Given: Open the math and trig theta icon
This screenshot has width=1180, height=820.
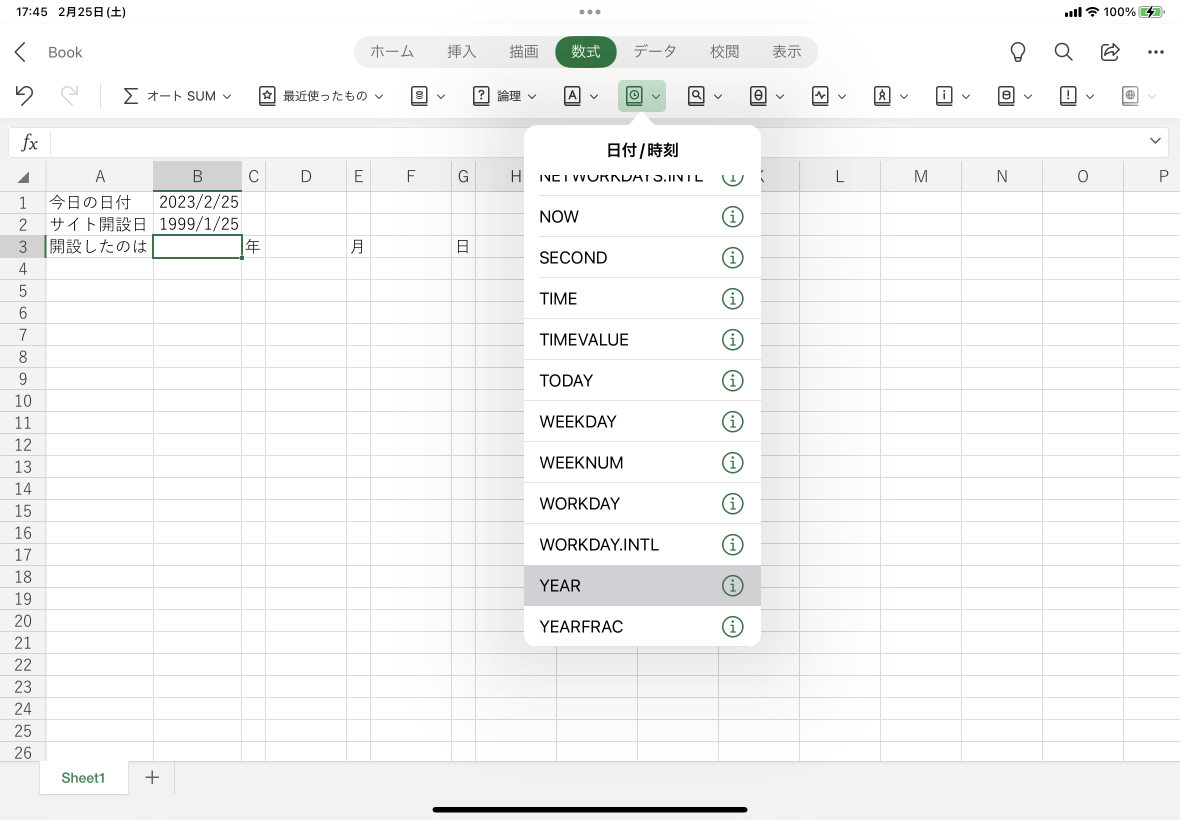Looking at the screenshot, I should (x=758, y=96).
